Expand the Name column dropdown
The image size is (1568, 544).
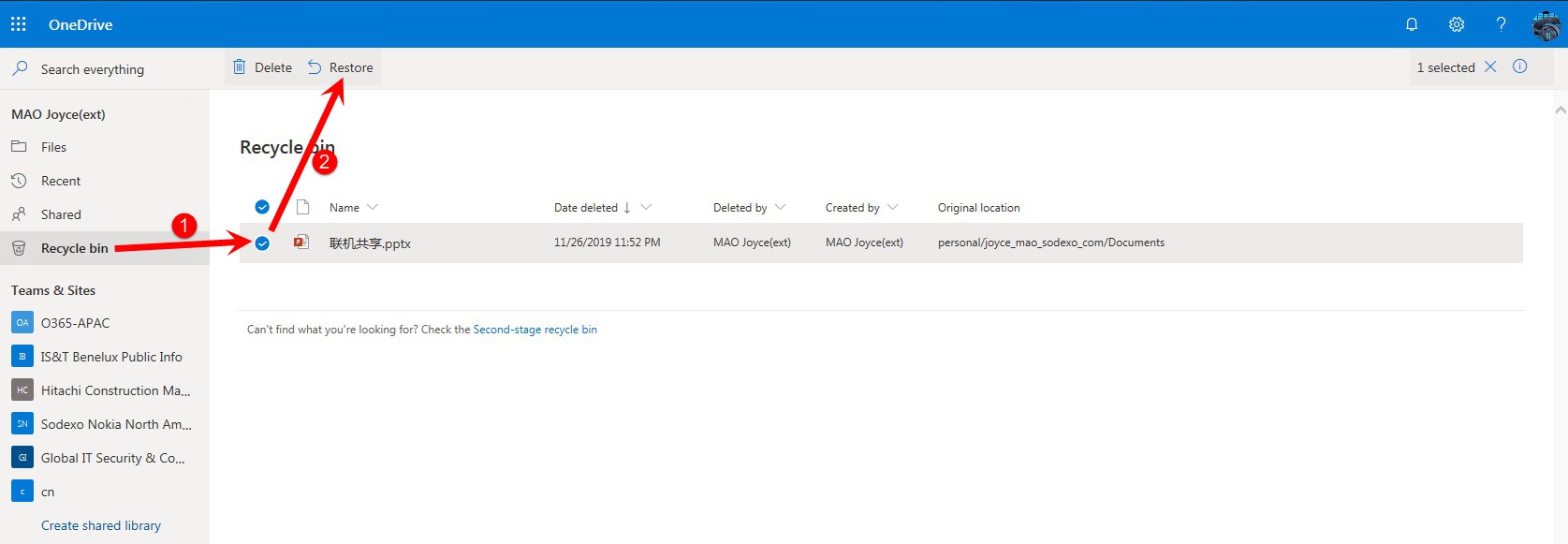(373, 207)
